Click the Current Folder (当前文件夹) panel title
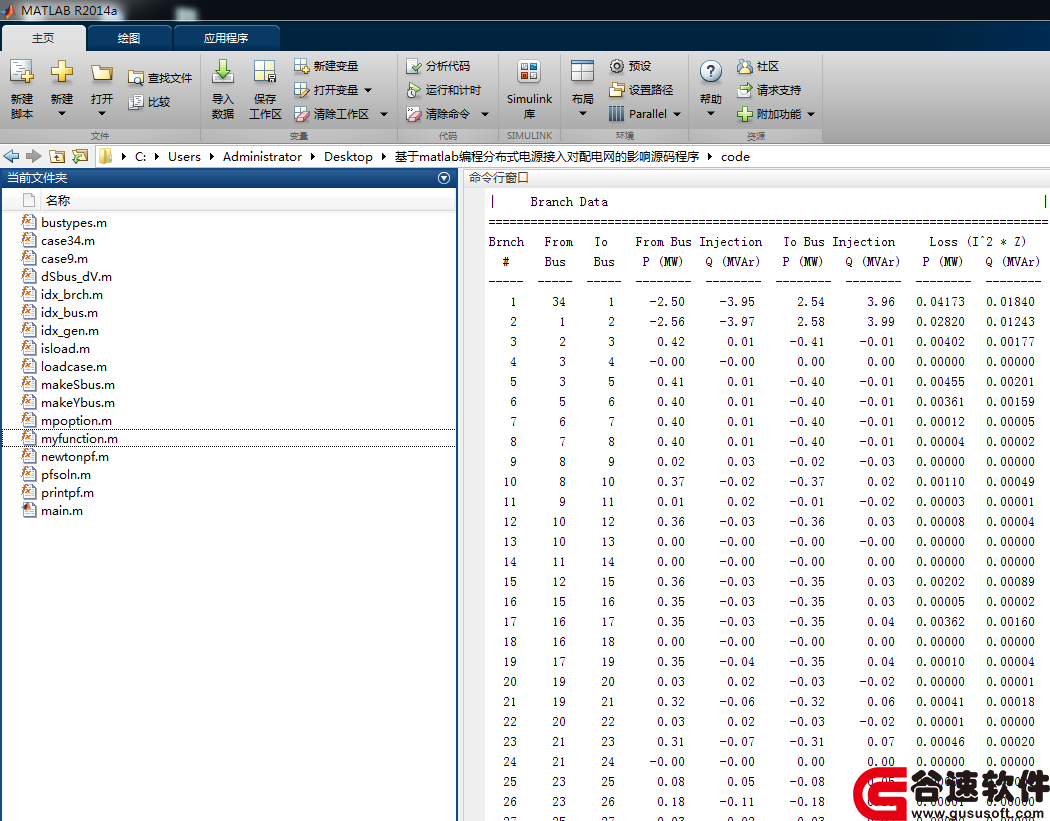Image resolution: width=1050 pixels, height=821 pixels. coord(38,177)
